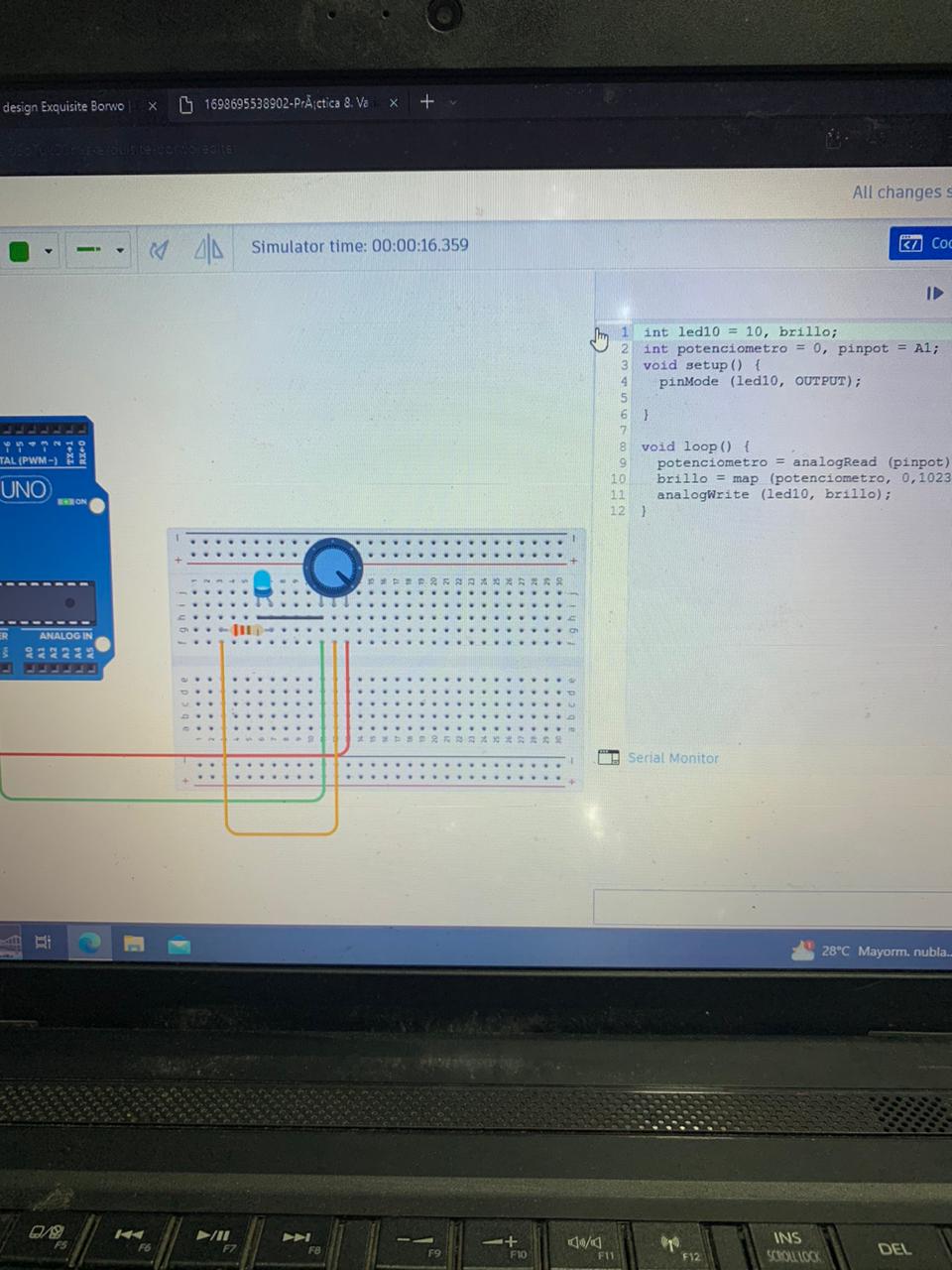
Task: Click the rotate component icon in toolbar
Action: (159, 250)
